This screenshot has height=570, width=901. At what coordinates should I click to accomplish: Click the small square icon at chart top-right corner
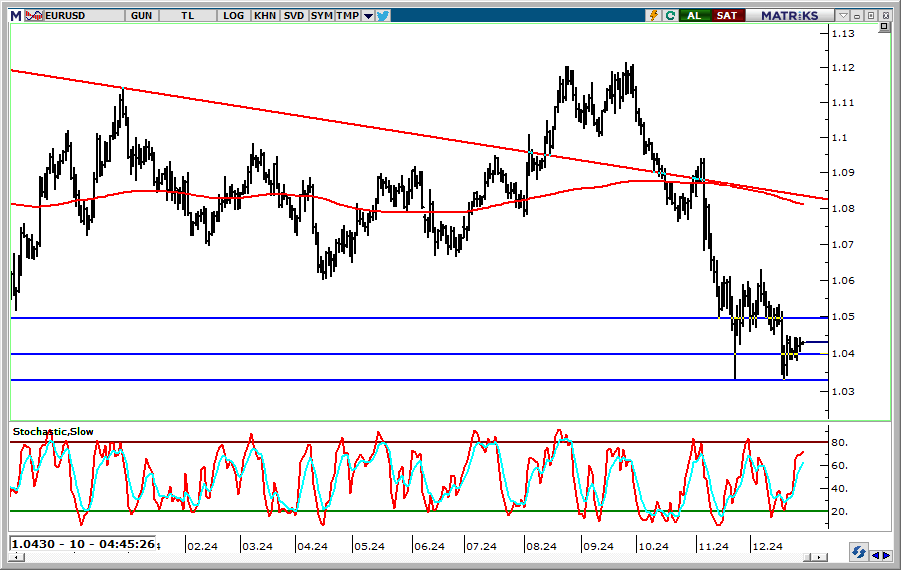click(x=883, y=28)
